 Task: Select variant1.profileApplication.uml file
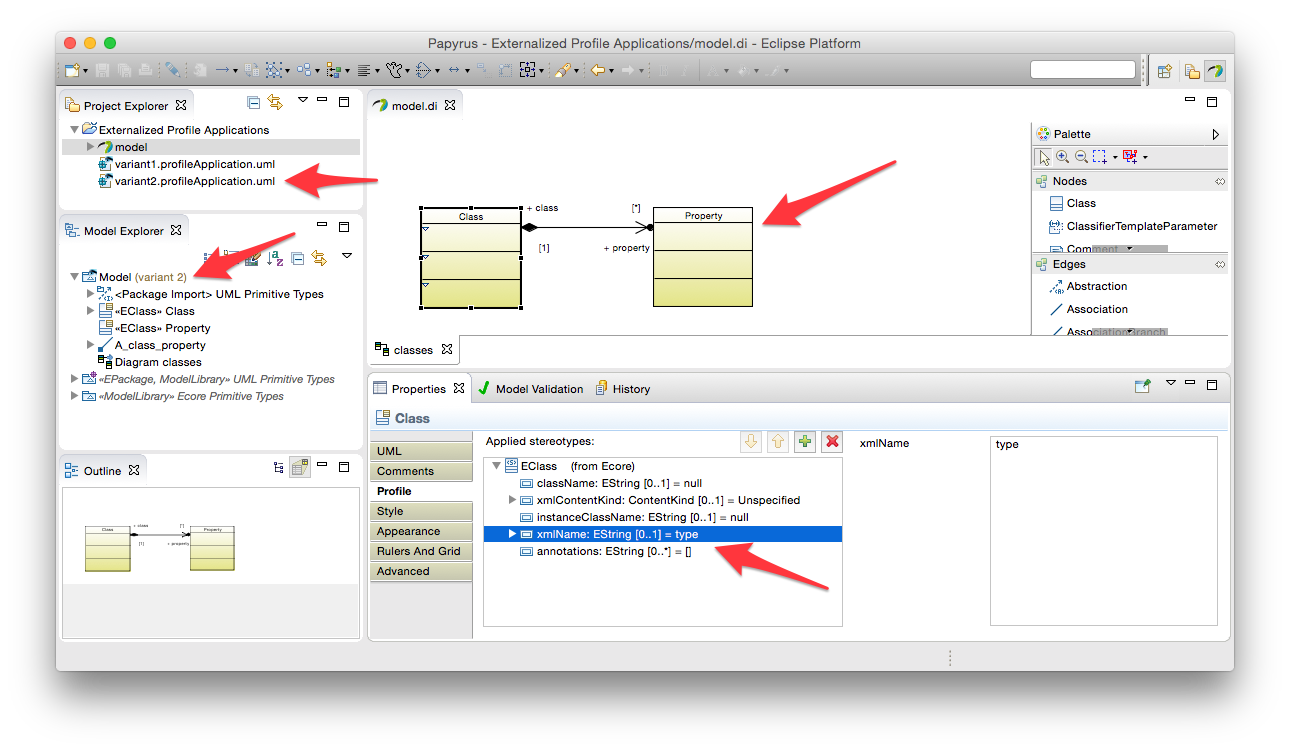[x=187, y=164]
